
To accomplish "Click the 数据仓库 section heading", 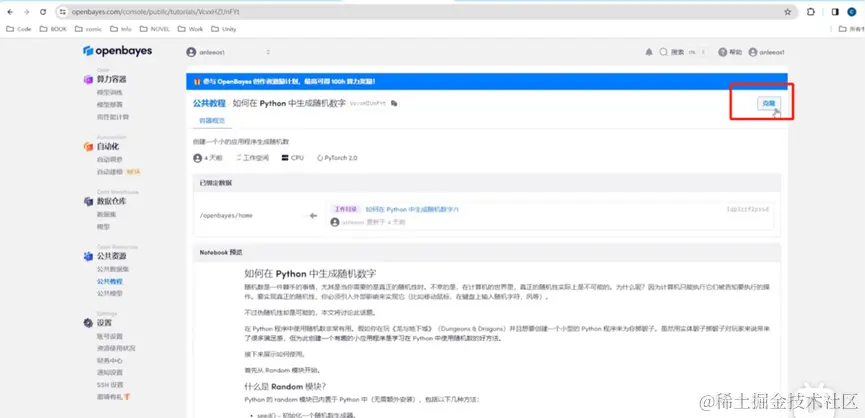I will (x=111, y=201).
